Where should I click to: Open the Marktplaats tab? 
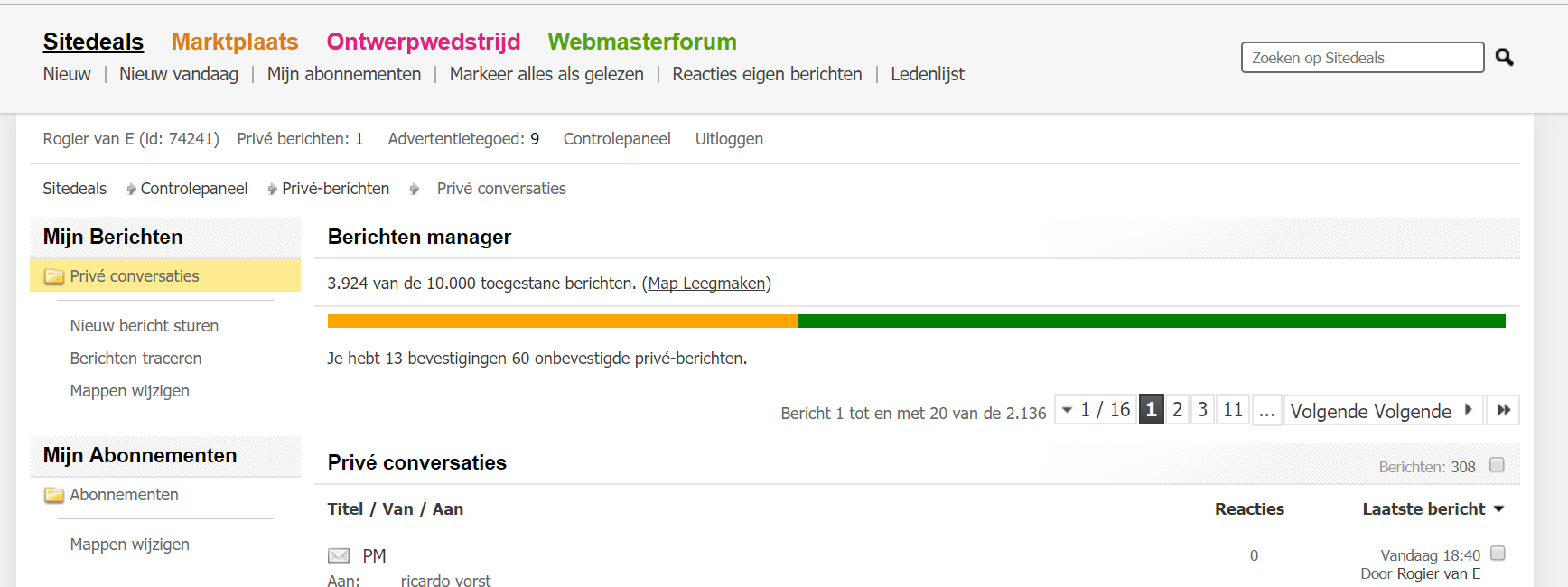point(235,42)
